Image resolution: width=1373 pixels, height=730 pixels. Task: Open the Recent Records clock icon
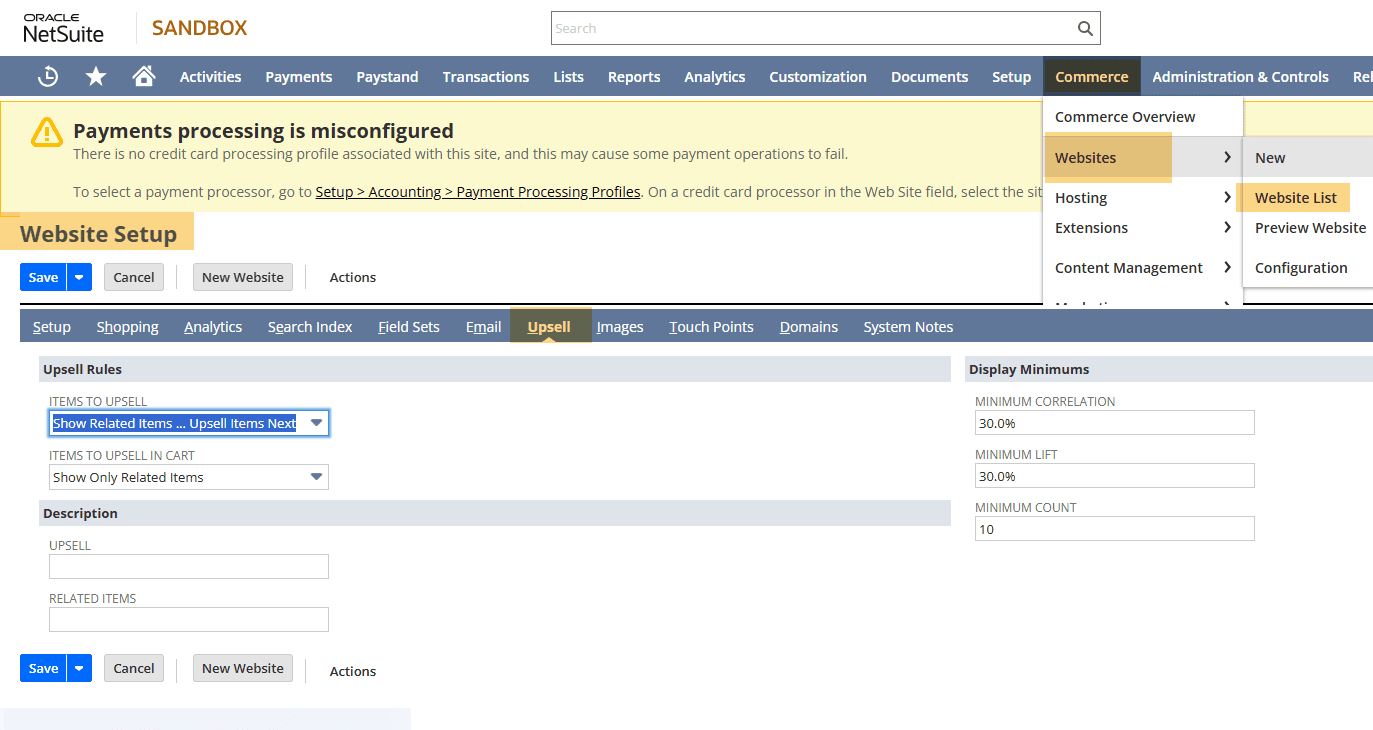point(47,76)
